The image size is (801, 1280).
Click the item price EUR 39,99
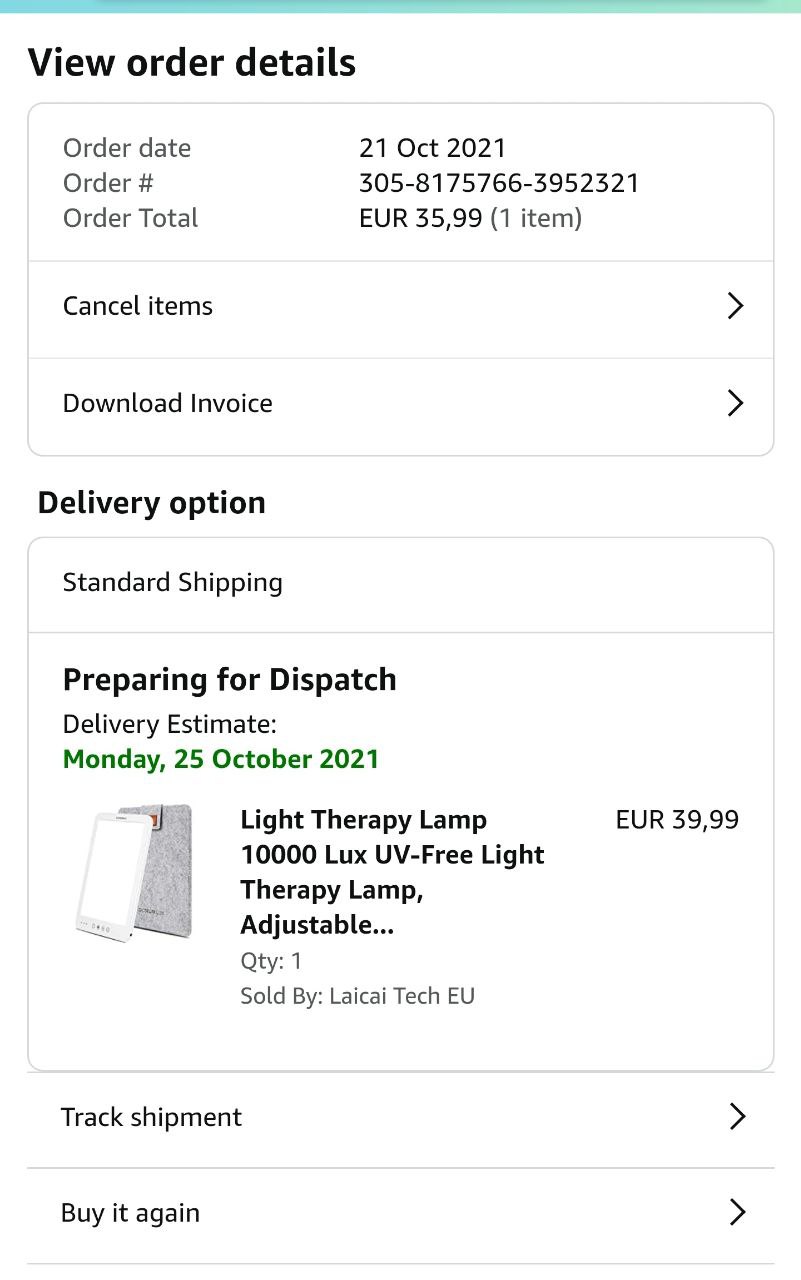click(x=677, y=820)
